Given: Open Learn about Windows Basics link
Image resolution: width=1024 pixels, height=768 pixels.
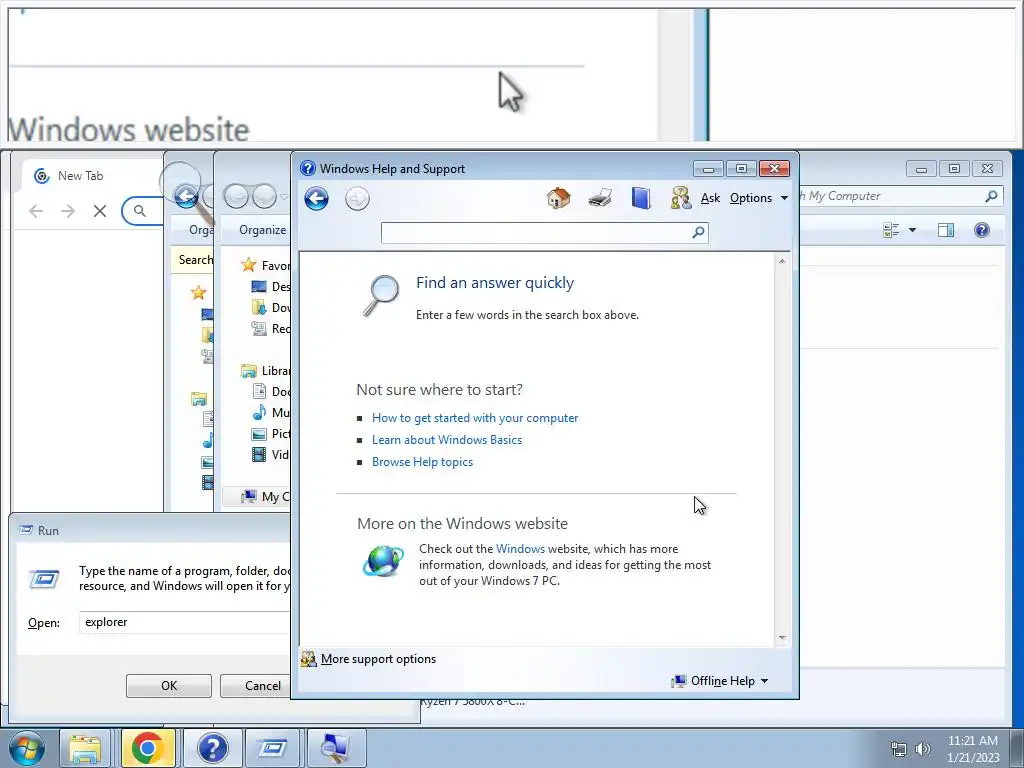Looking at the screenshot, I should tap(447, 440).
